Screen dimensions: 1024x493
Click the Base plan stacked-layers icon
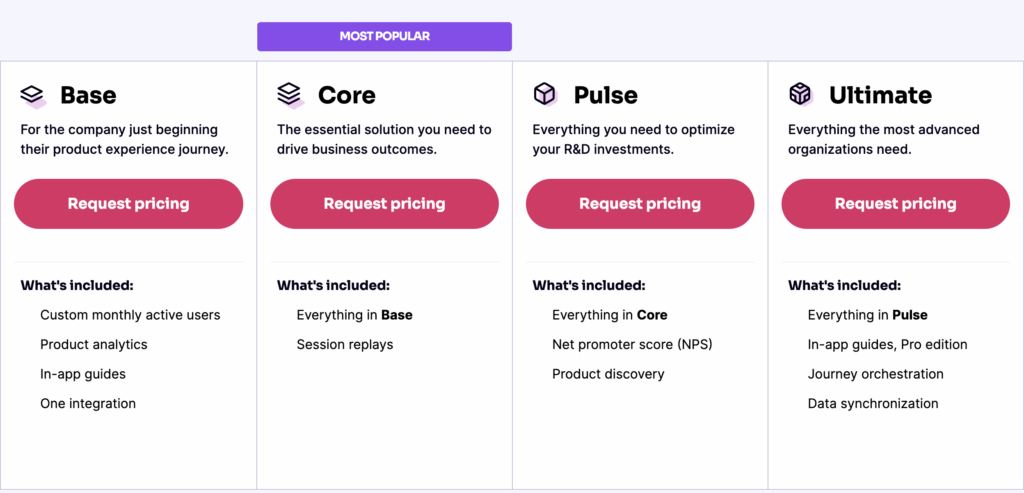click(33, 95)
